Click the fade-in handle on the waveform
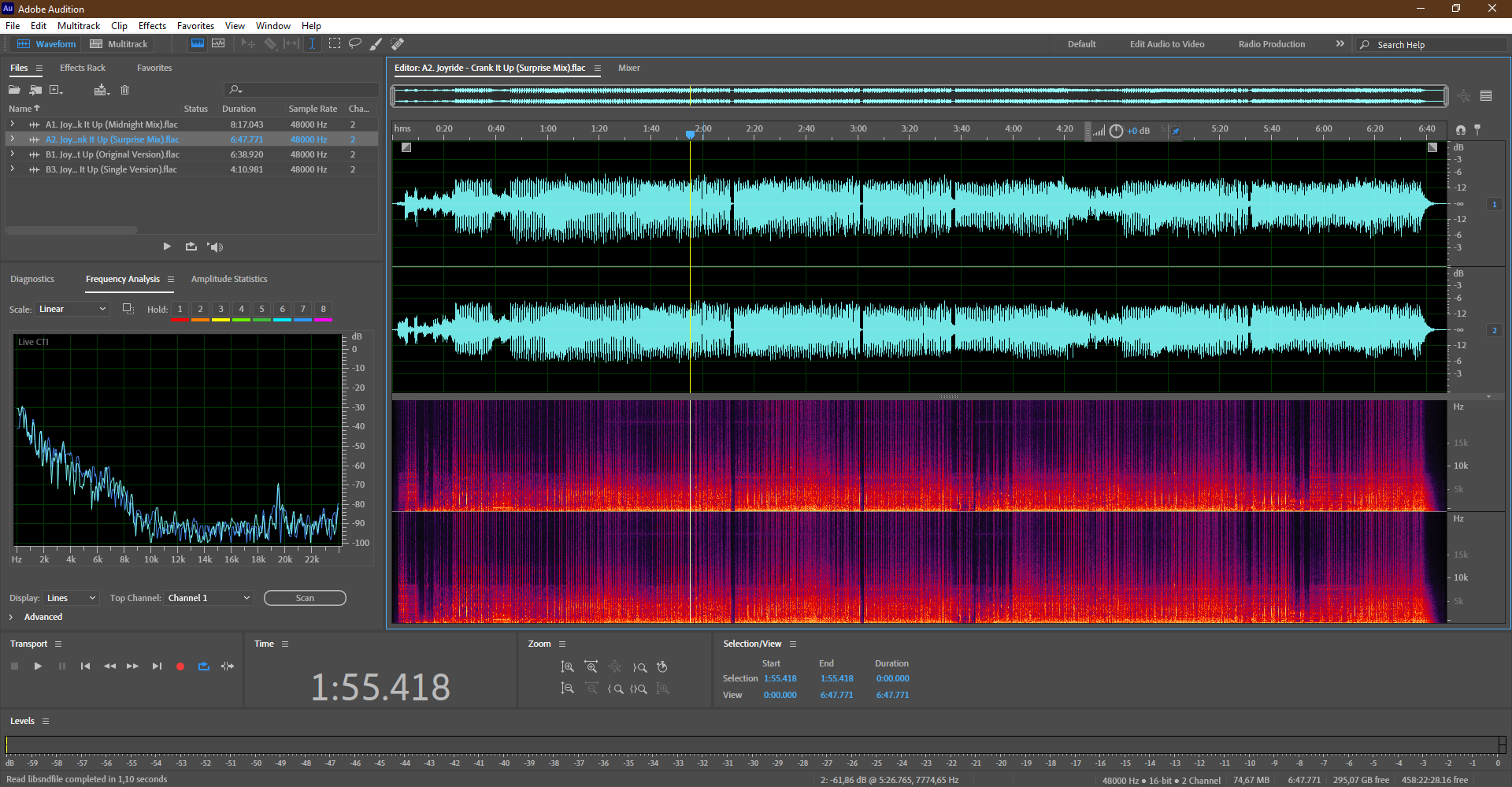1512x787 pixels. click(406, 147)
